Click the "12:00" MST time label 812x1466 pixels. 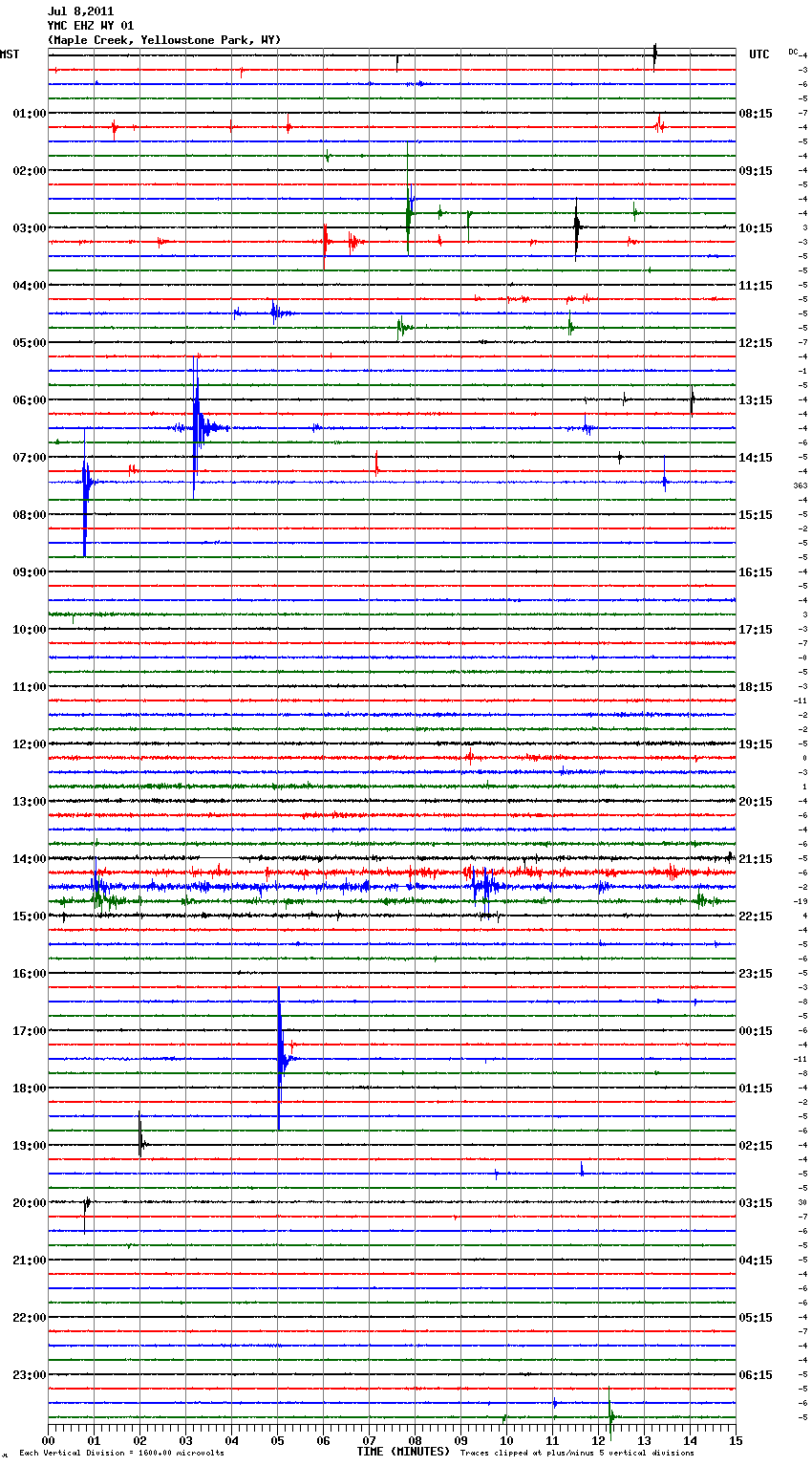(x=29, y=744)
